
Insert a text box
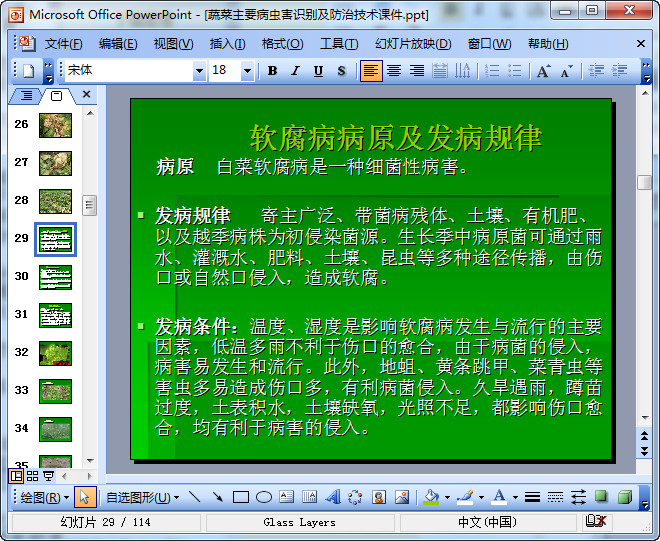[x=286, y=497]
